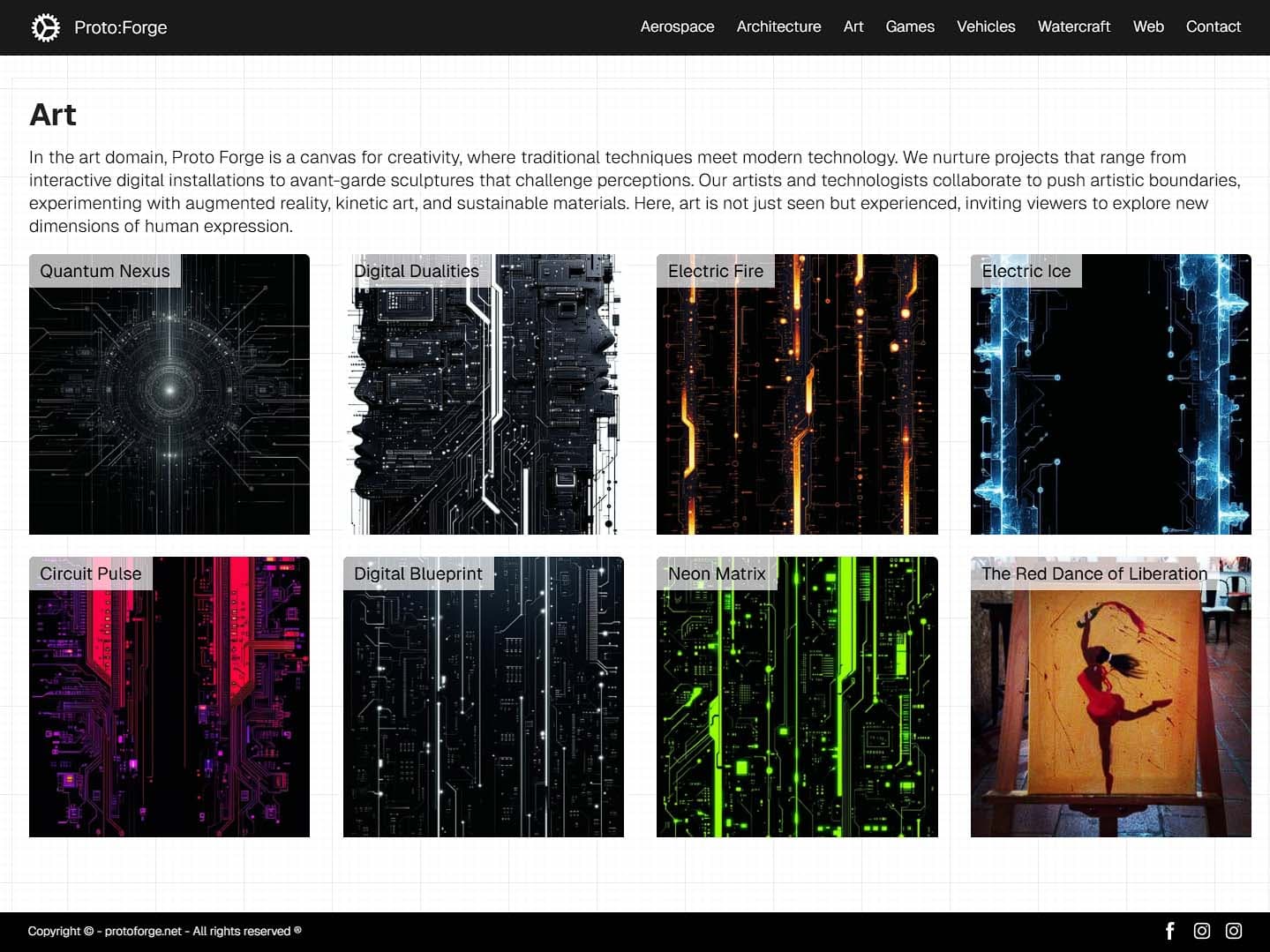
Task: Navigate to the Watercraft page
Action: (1073, 26)
